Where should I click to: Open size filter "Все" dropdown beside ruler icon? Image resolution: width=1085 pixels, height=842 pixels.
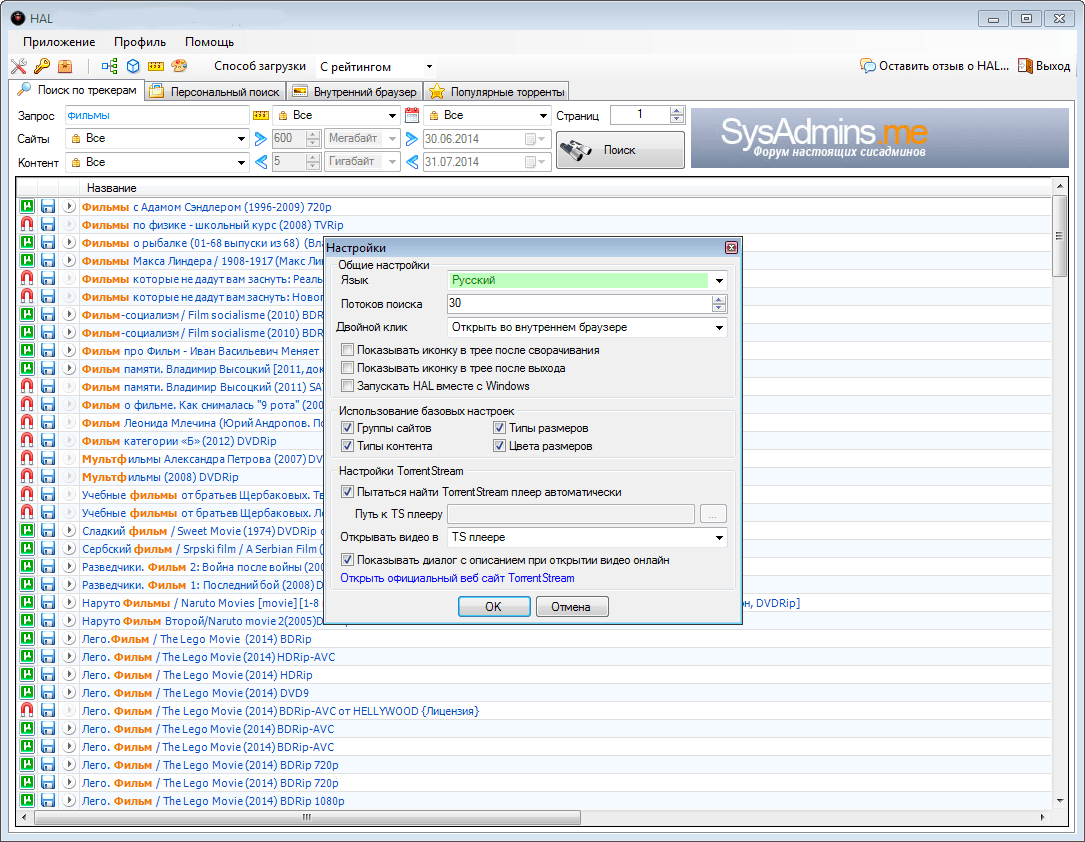click(336, 116)
